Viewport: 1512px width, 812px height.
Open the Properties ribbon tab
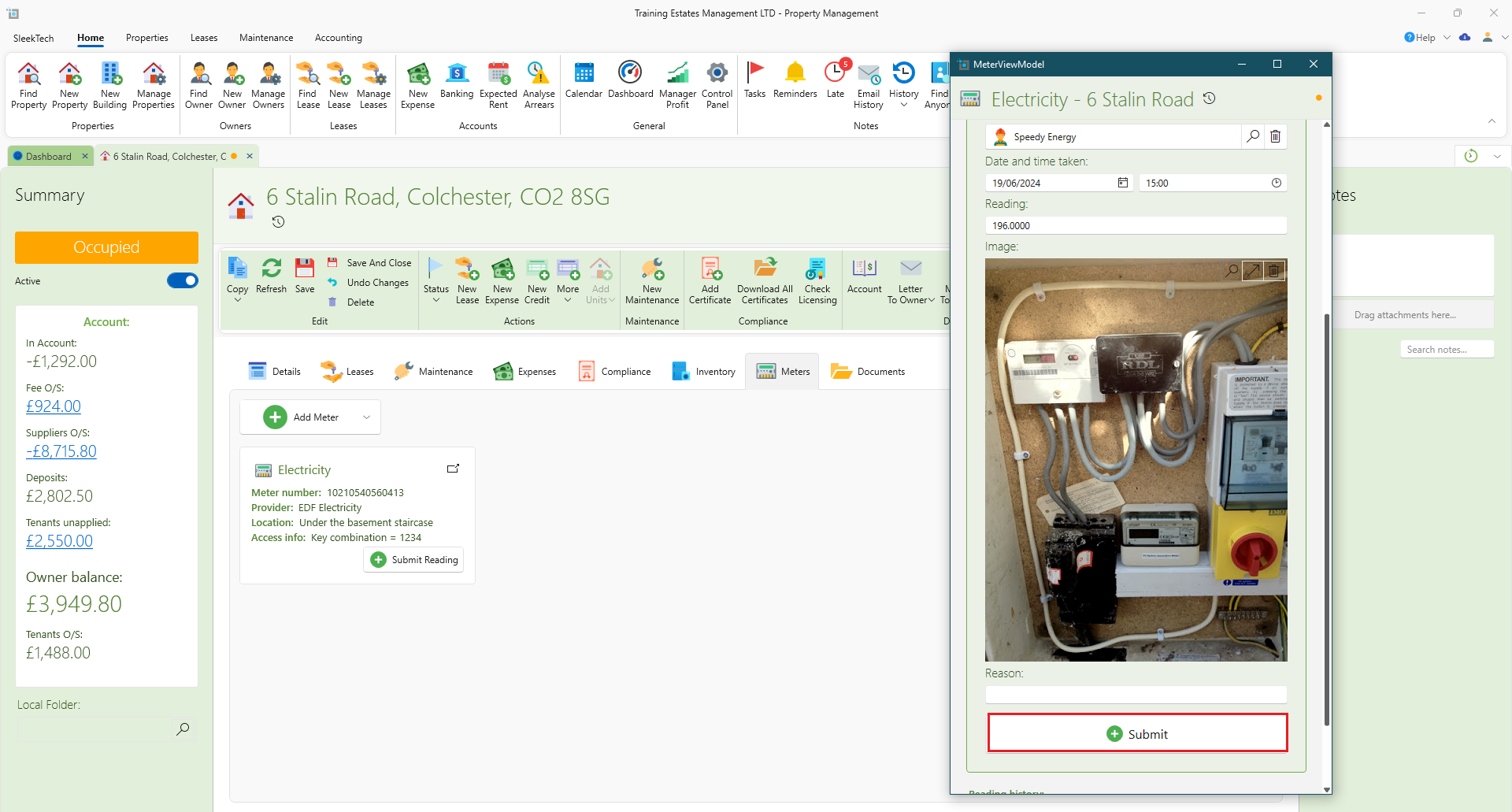point(147,38)
